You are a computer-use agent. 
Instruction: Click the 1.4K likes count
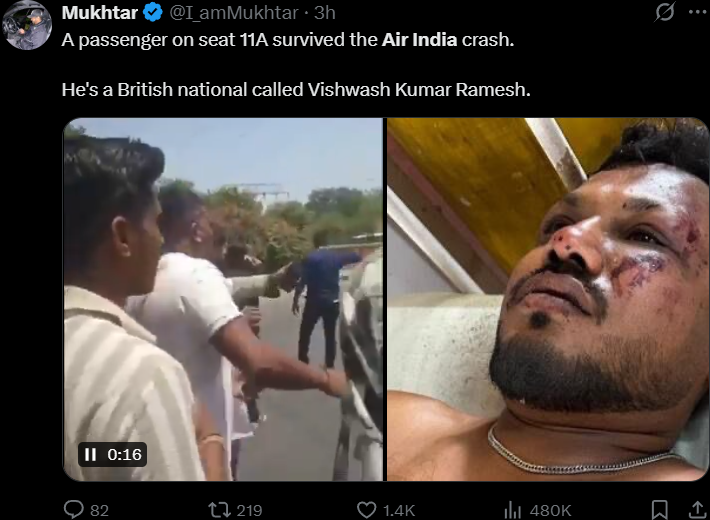(x=399, y=511)
